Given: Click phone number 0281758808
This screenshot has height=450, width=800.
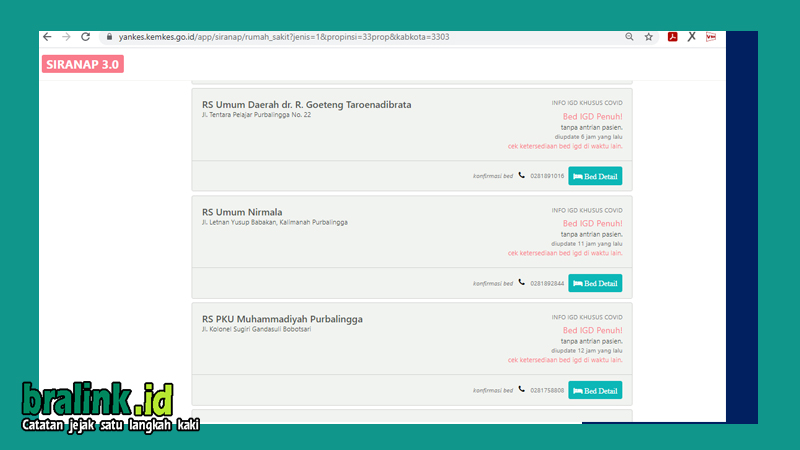Looking at the screenshot, I should click(x=547, y=390).
